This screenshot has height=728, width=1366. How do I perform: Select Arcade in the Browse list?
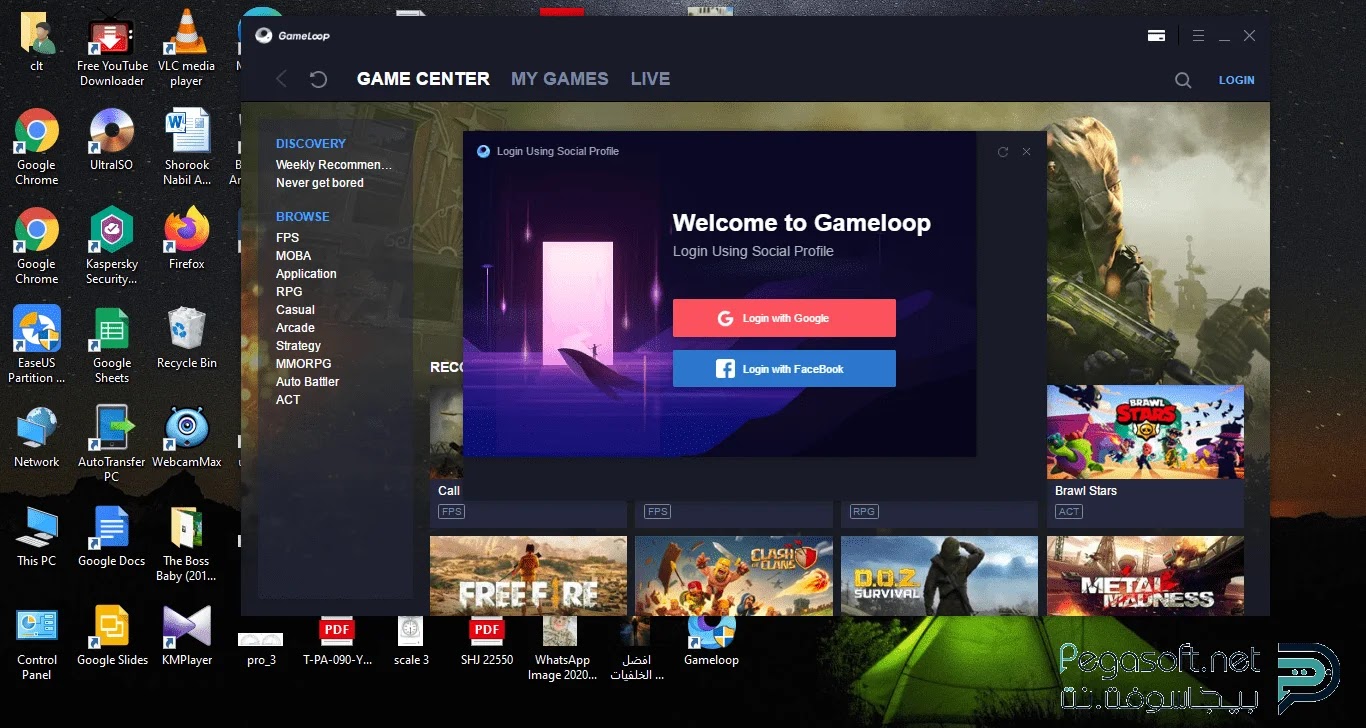pyautogui.click(x=295, y=328)
